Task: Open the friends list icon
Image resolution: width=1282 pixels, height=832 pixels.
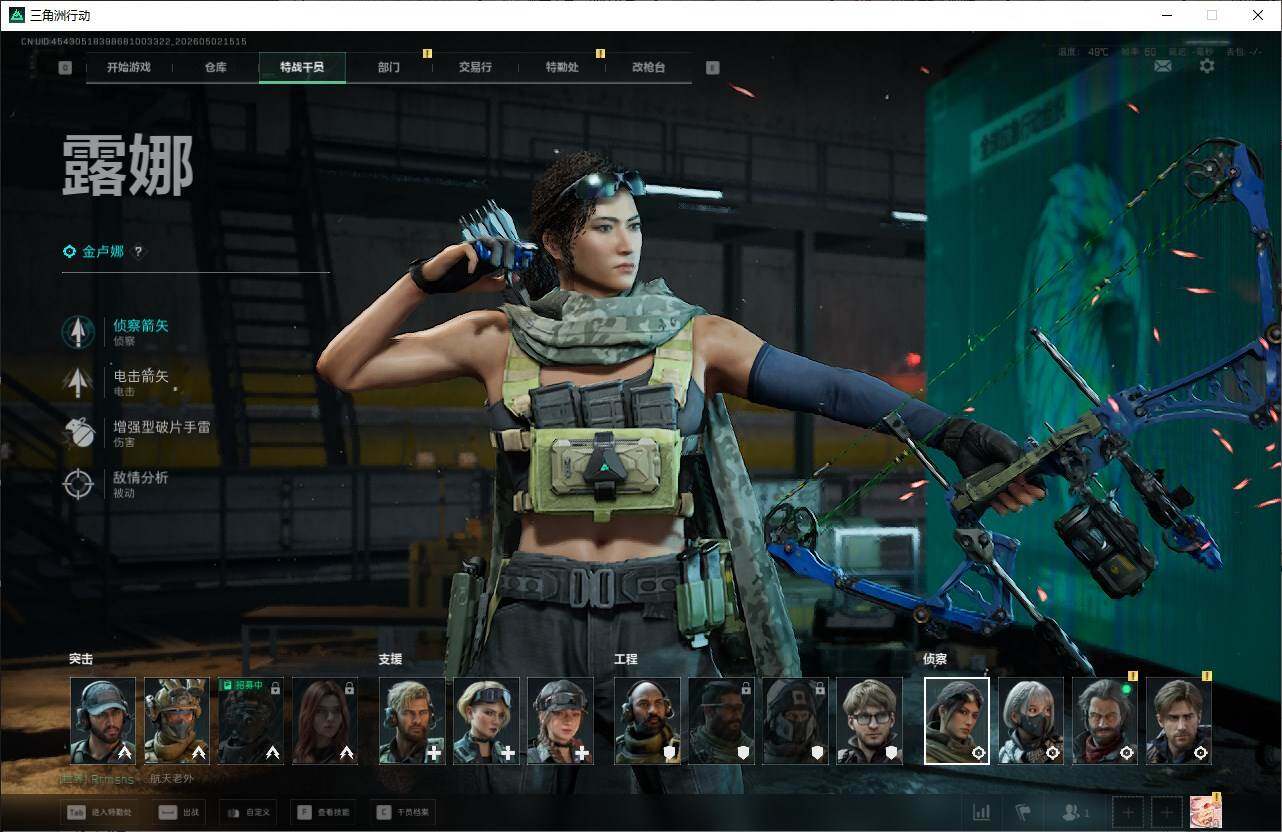Action: click(1074, 812)
